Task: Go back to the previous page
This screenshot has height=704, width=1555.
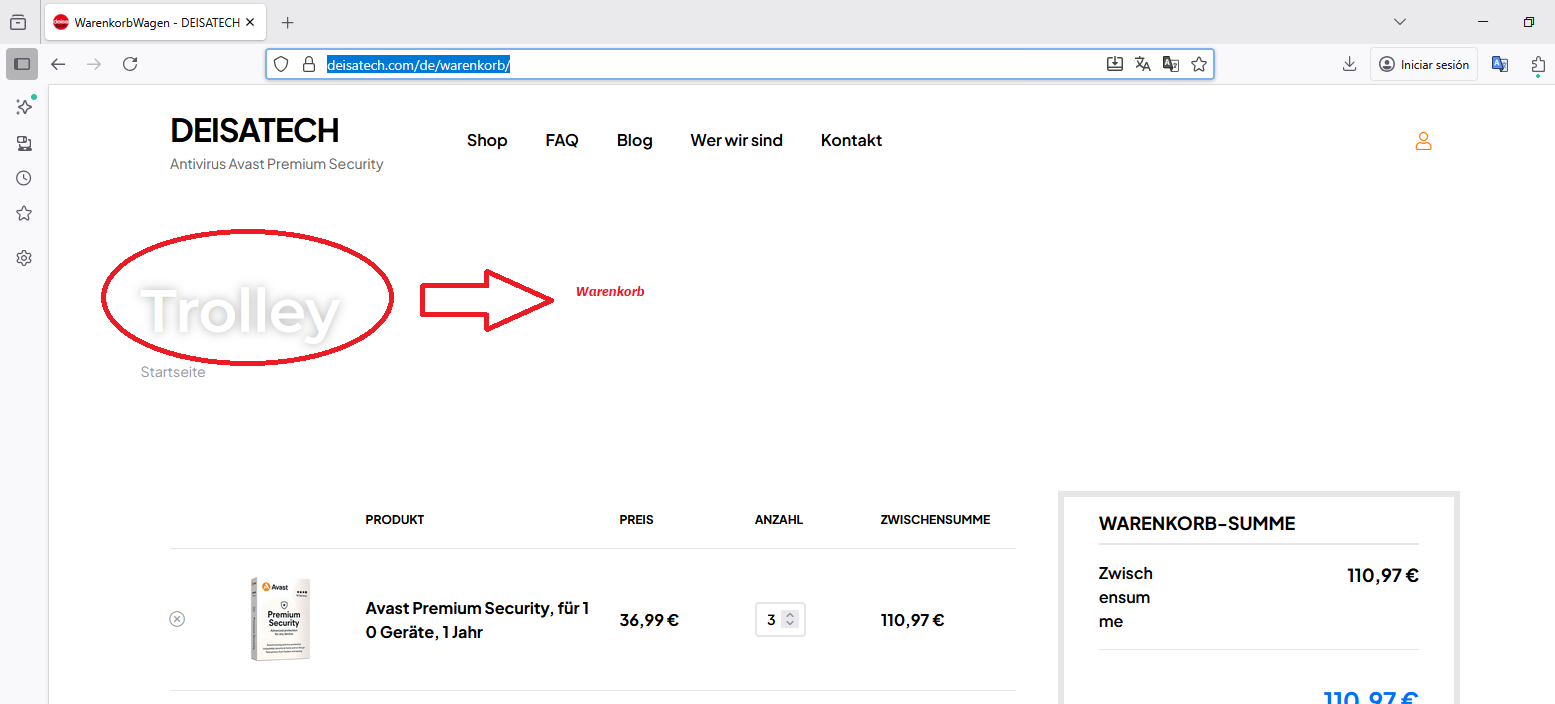Action: 58,64
